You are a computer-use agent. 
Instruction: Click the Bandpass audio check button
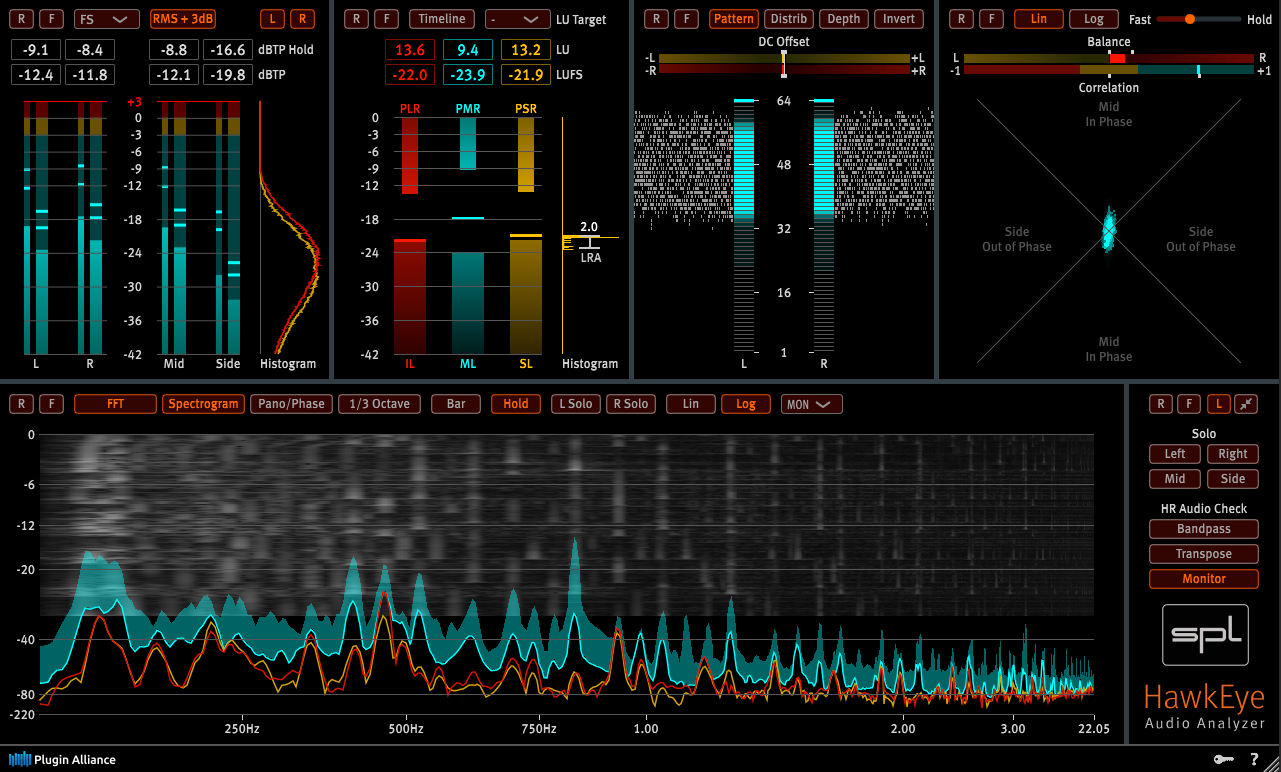[x=1204, y=529]
